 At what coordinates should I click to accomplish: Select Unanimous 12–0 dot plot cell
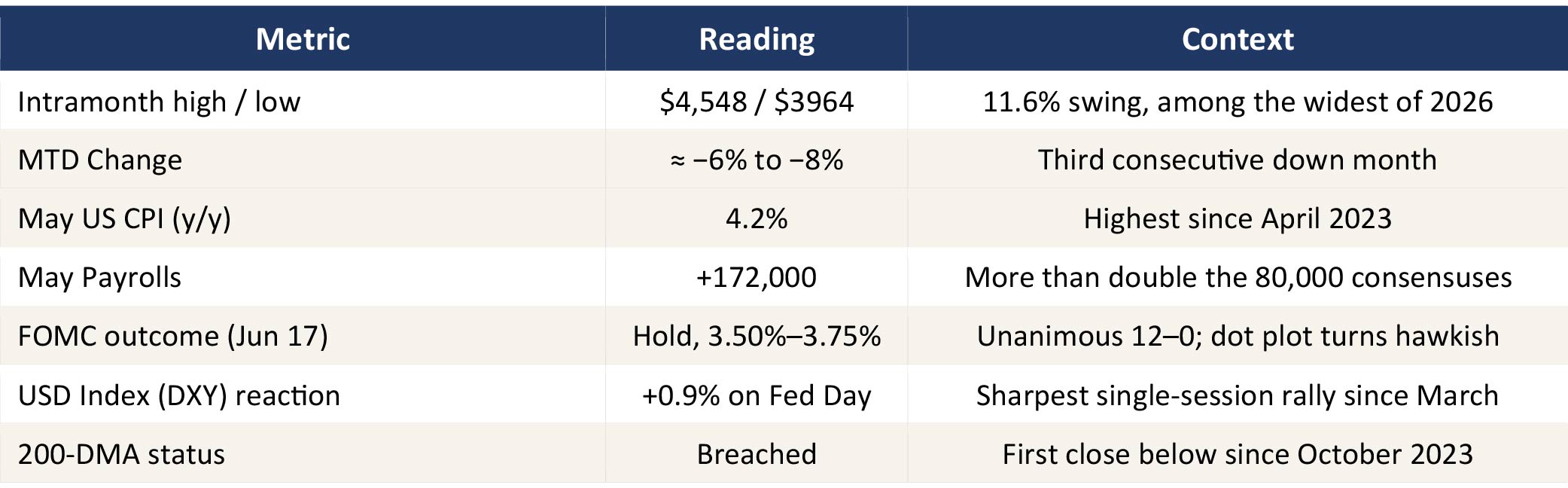tap(1238, 336)
